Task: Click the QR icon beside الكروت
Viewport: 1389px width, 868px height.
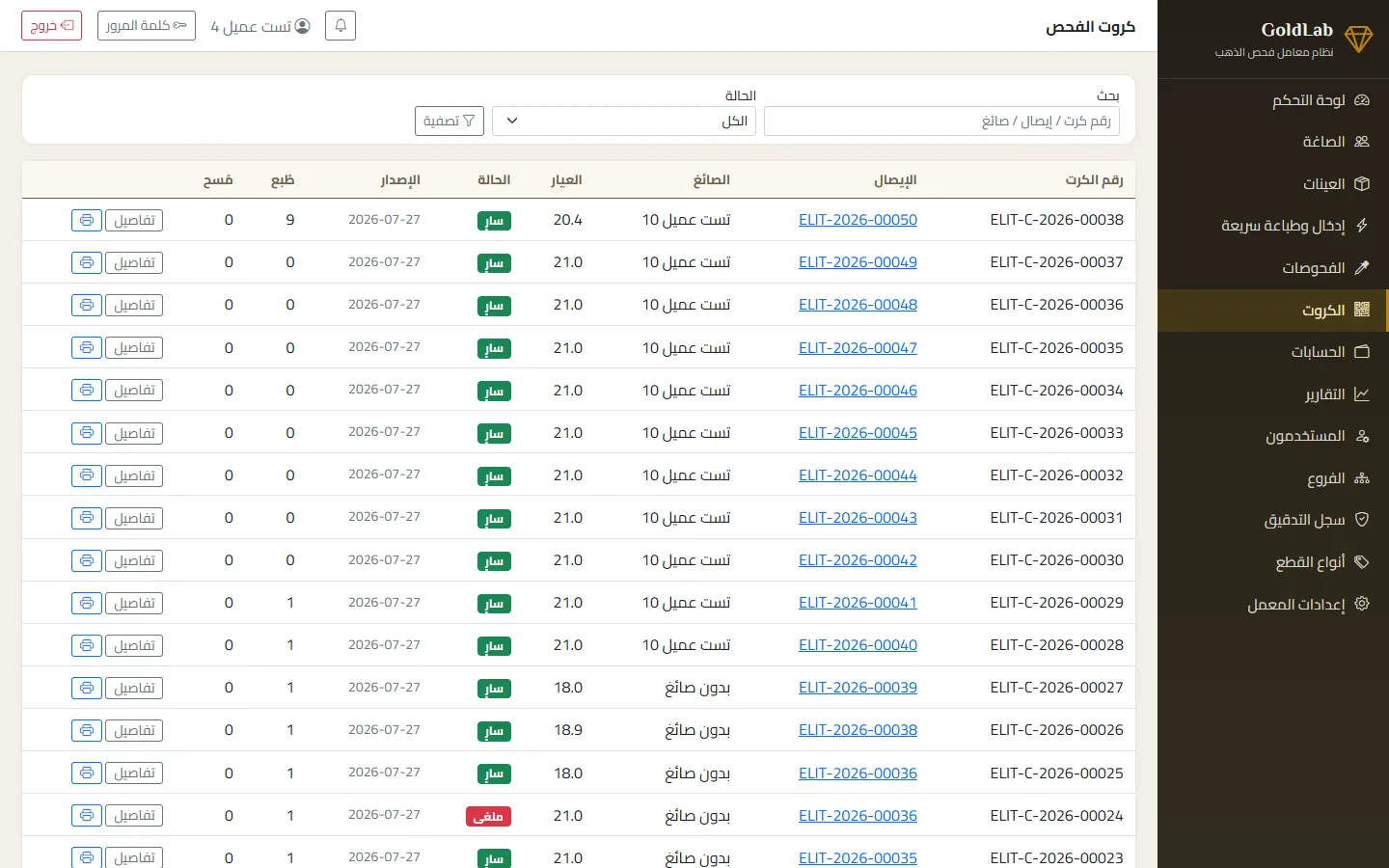Action: pos(1362,310)
